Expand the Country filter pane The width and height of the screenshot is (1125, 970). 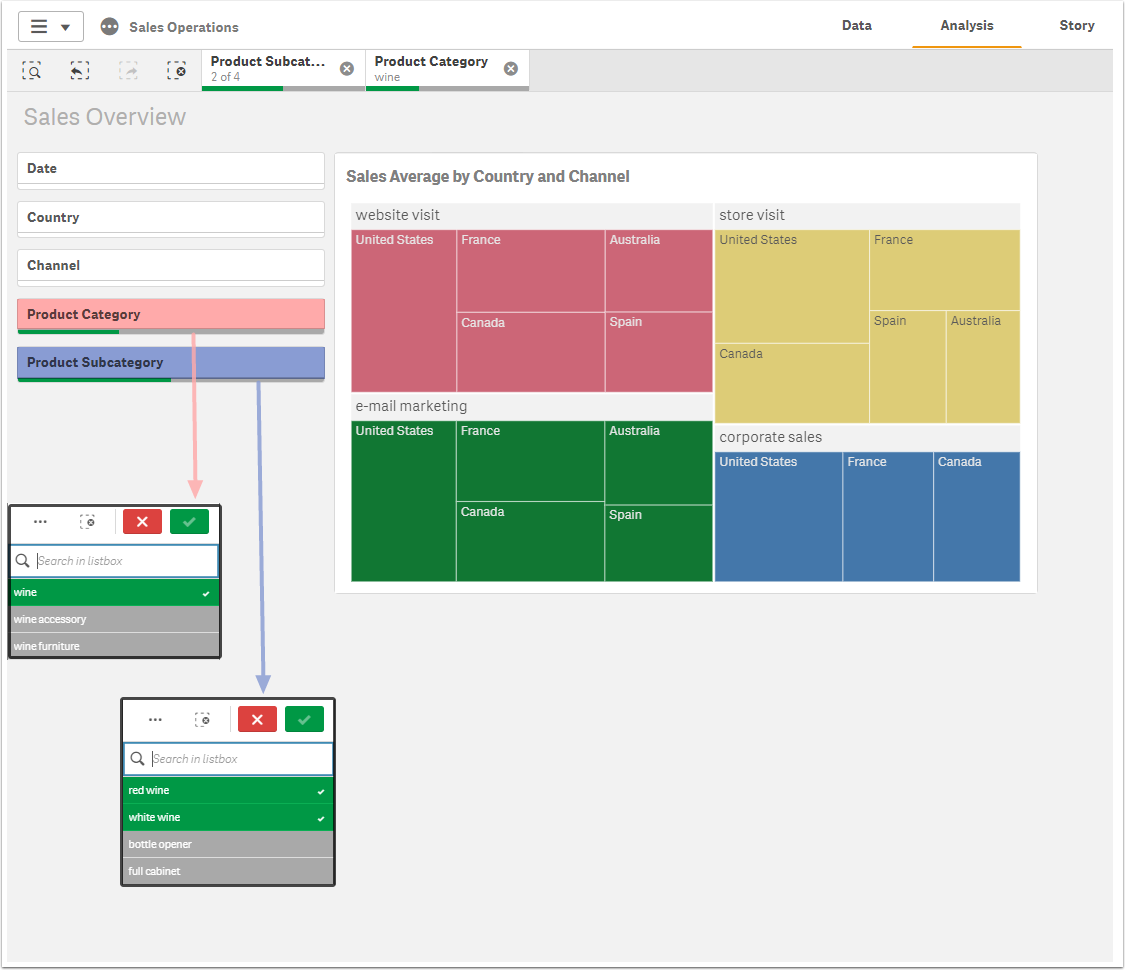pos(170,218)
